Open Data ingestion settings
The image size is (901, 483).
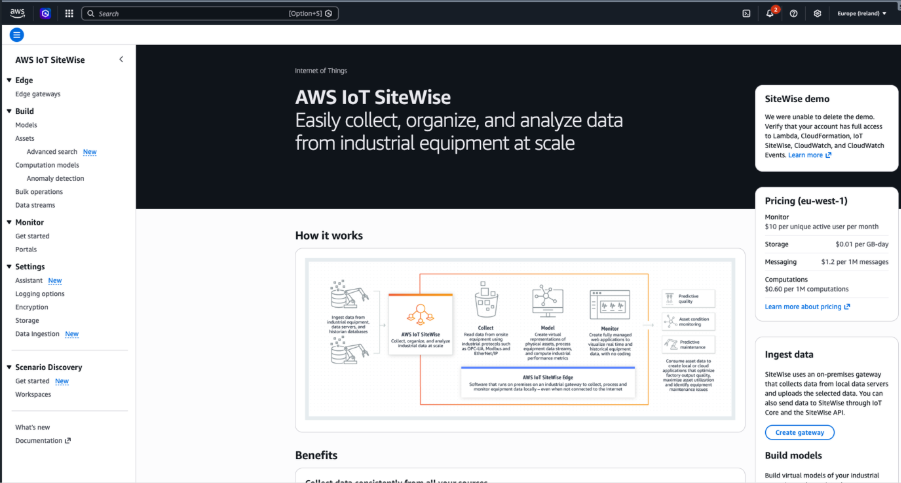[37, 334]
